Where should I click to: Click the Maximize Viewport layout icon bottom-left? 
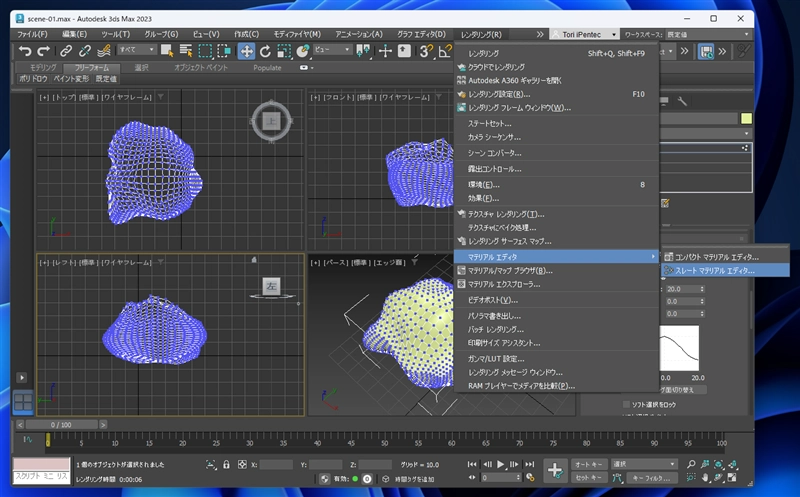[23, 402]
